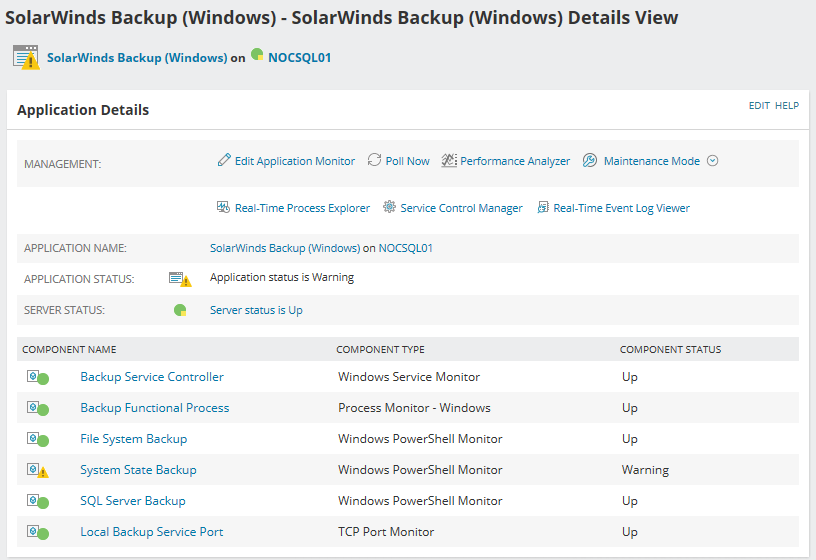Open HELP for Application Details

click(x=787, y=105)
